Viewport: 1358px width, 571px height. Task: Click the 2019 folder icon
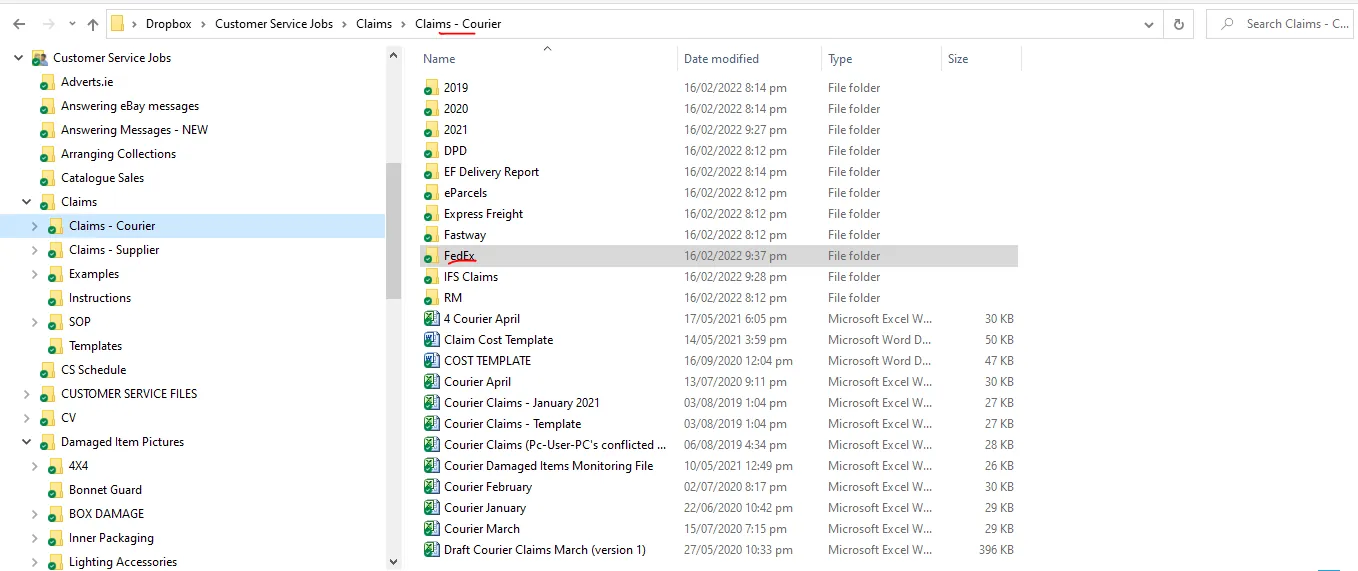431,88
